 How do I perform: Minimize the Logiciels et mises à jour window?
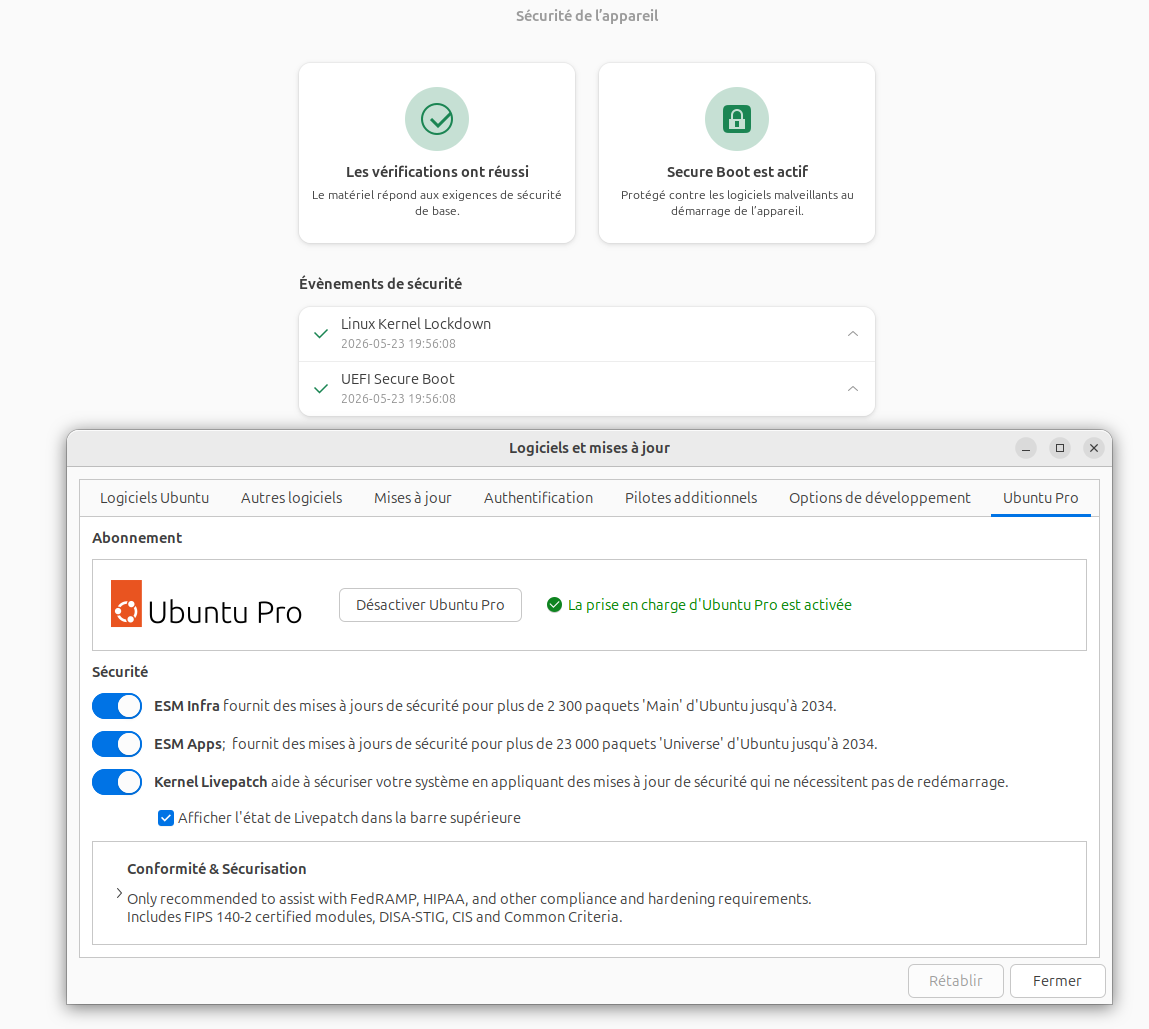point(1026,448)
